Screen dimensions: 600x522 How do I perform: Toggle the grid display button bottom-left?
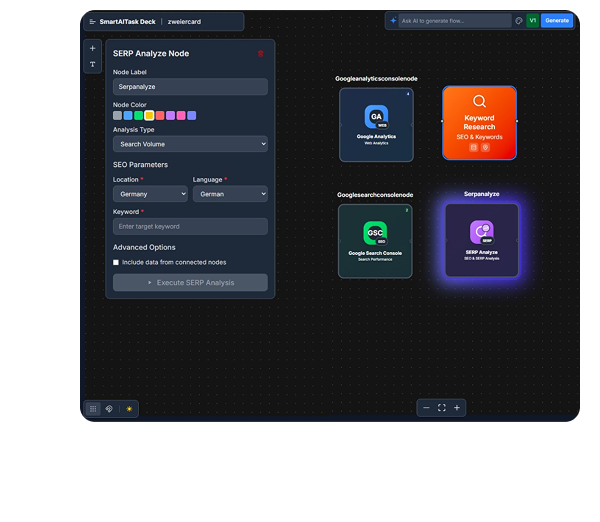tap(93, 409)
